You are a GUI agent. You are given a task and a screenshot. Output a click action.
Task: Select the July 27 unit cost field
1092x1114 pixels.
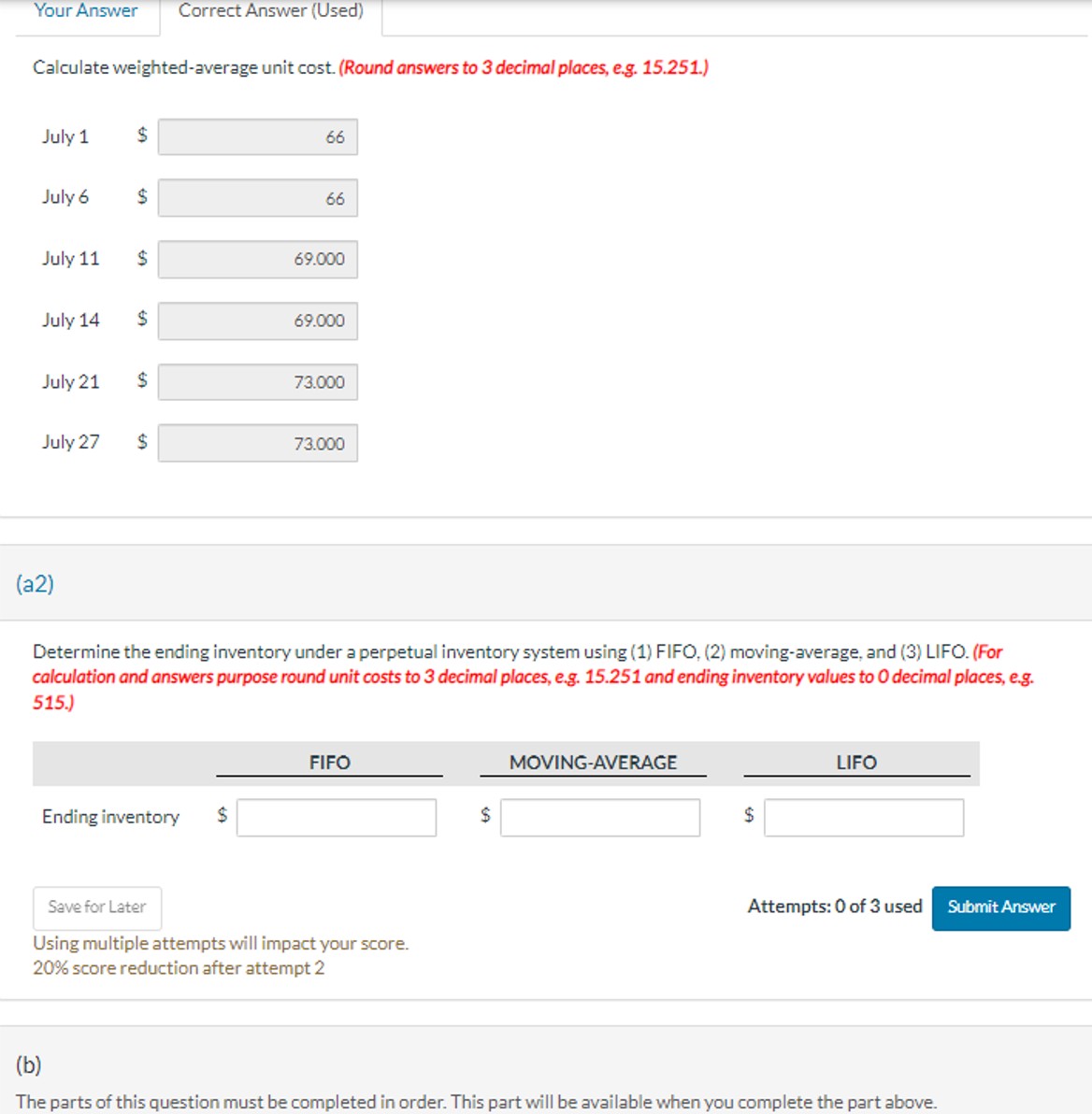pyautogui.click(x=257, y=443)
